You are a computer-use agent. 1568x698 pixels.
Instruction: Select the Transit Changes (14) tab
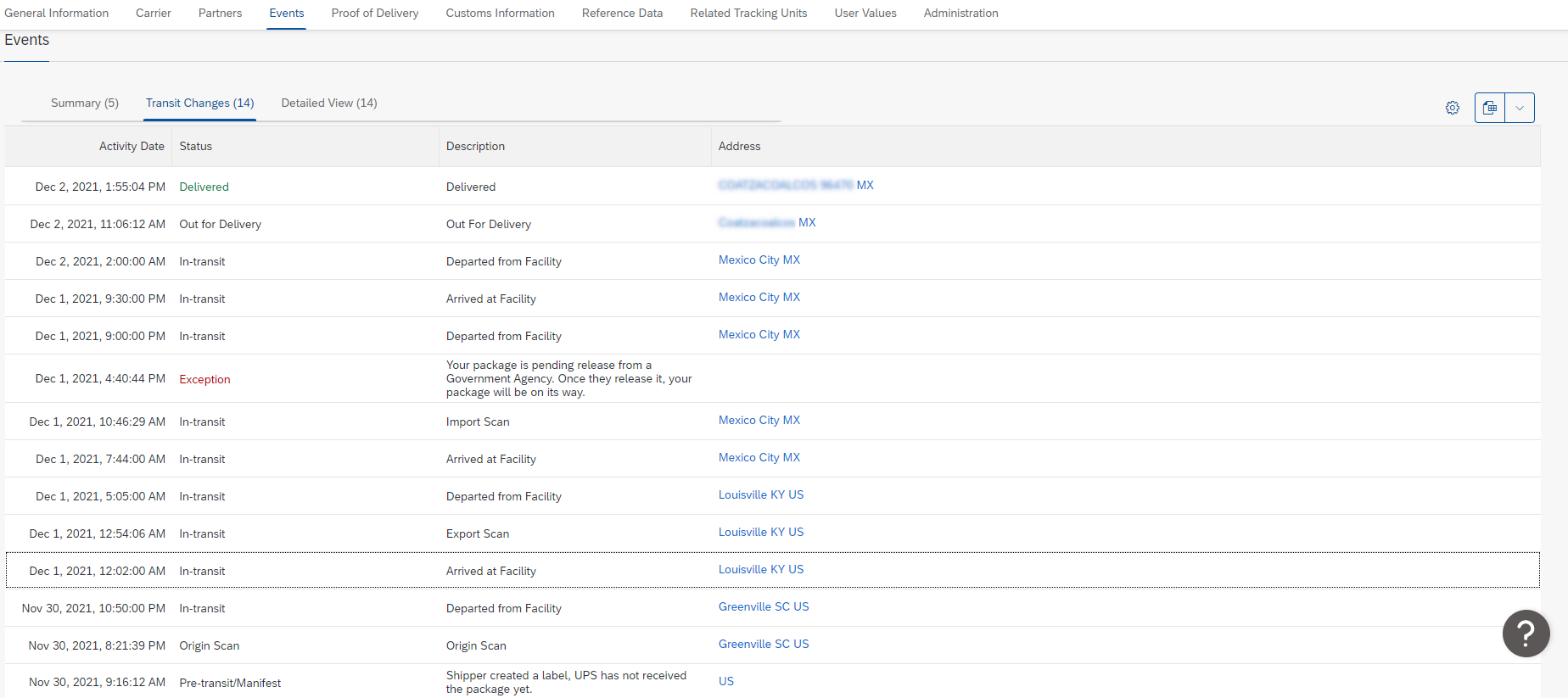[x=200, y=103]
